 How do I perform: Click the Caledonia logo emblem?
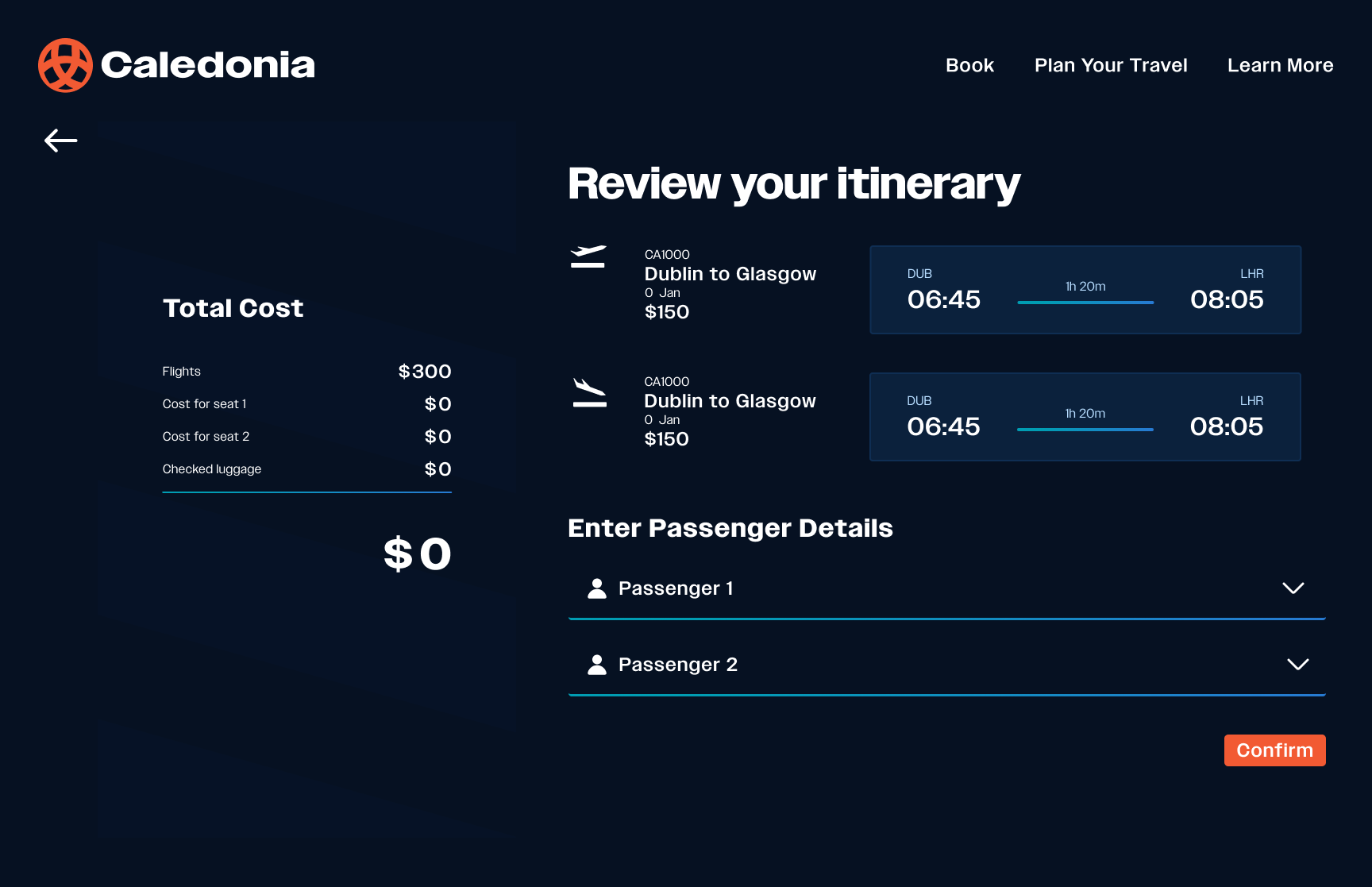[65, 65]
